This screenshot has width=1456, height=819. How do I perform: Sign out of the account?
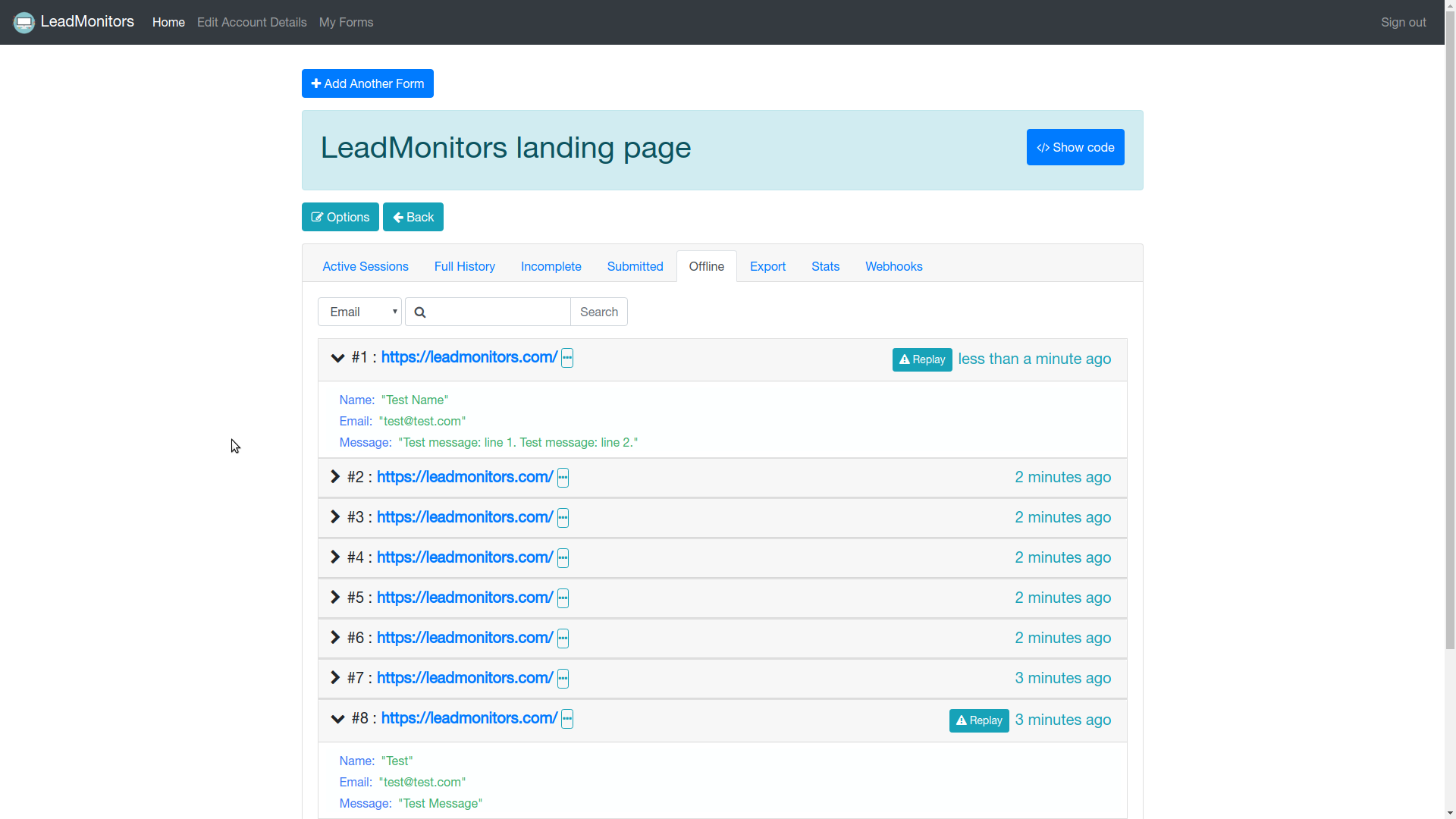click(1404, 23)
